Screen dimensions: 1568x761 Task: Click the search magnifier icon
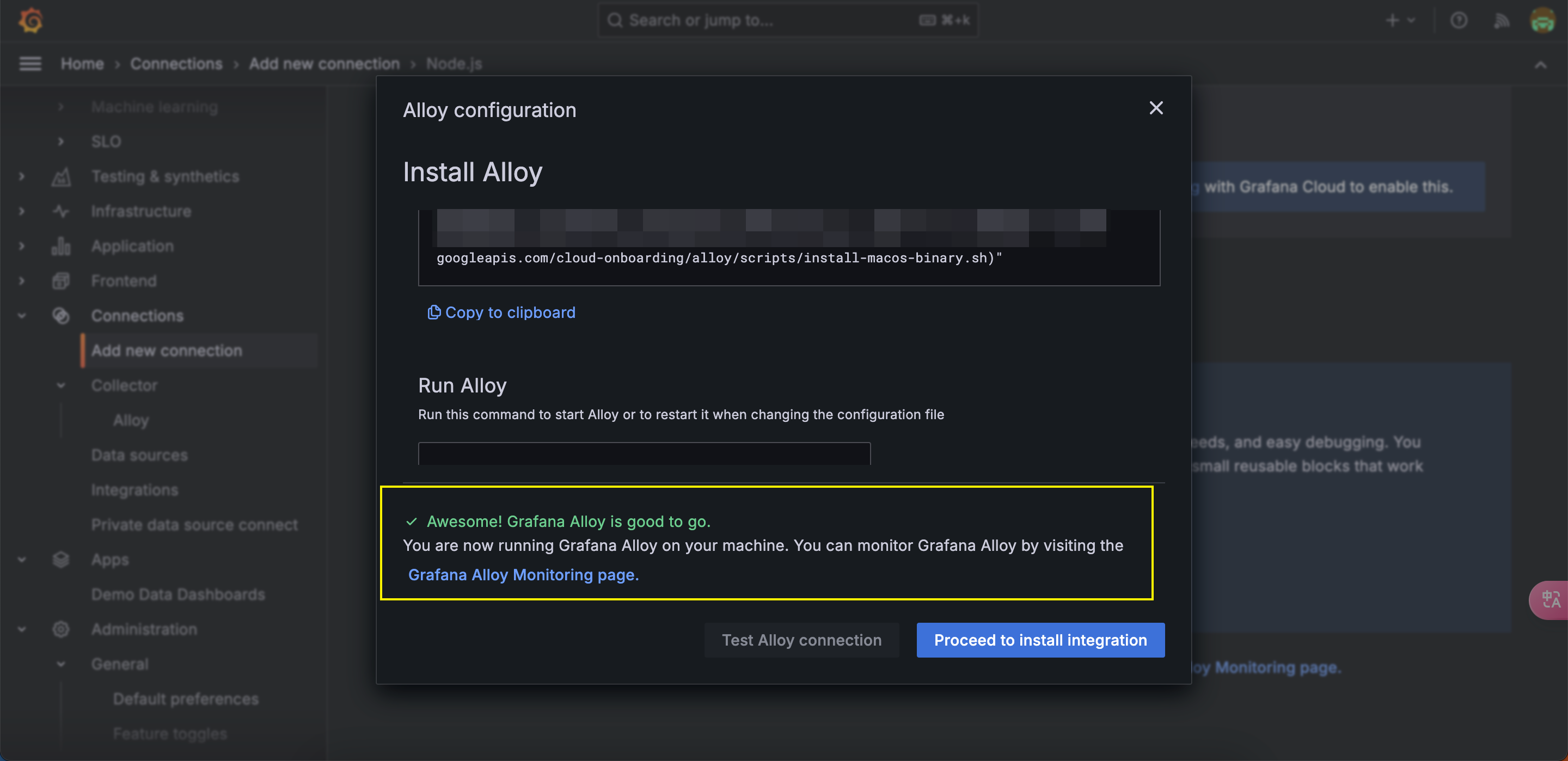[x=615, y=20]
